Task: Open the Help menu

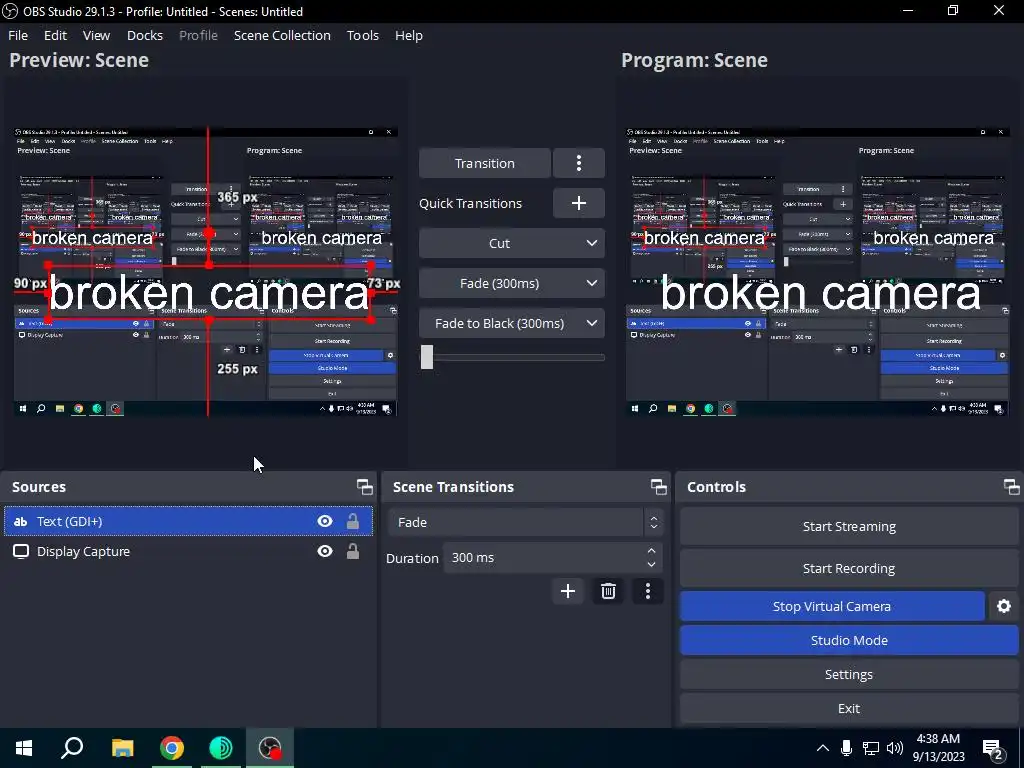Action: [x=408, y=35]
